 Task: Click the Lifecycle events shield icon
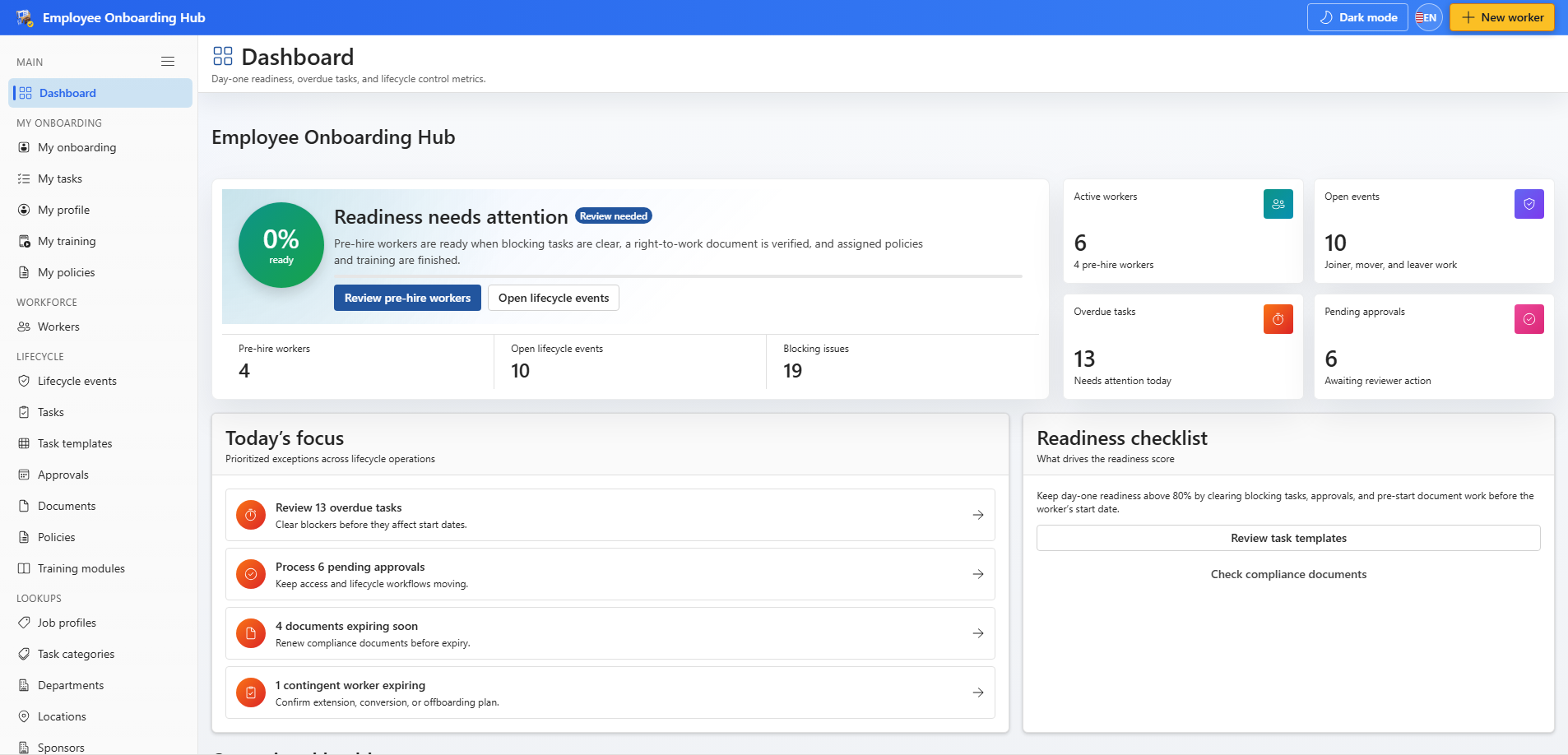pyautogui.click(x=24, y=381)
